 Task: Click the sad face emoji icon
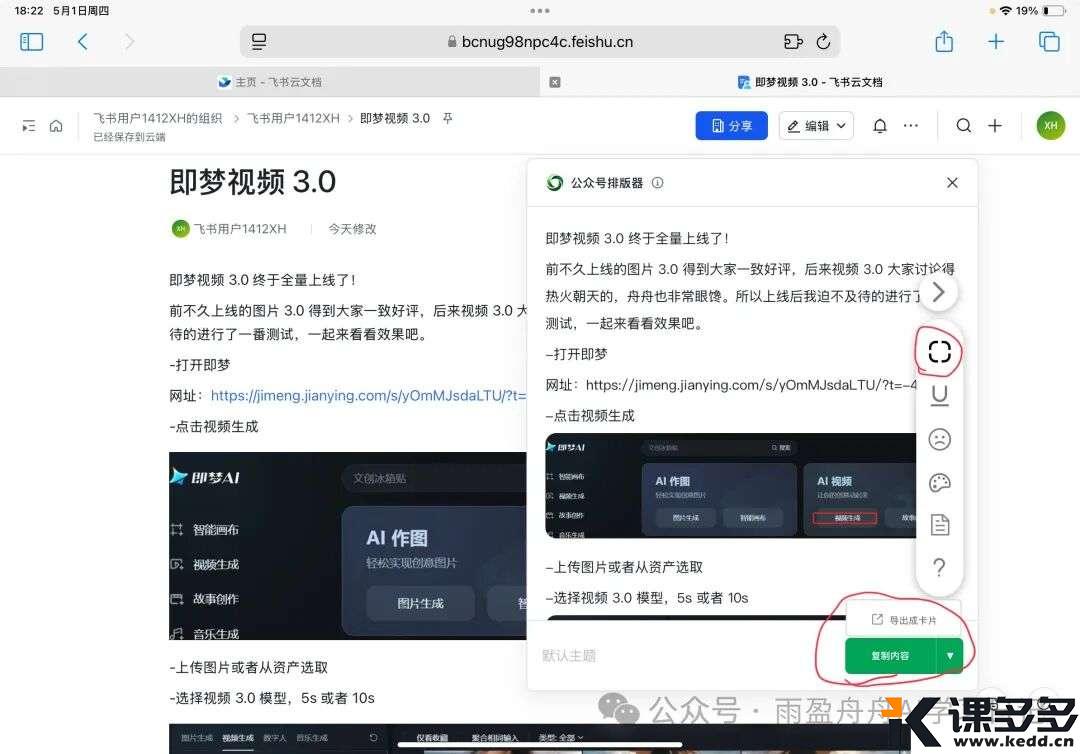[939, 439]
